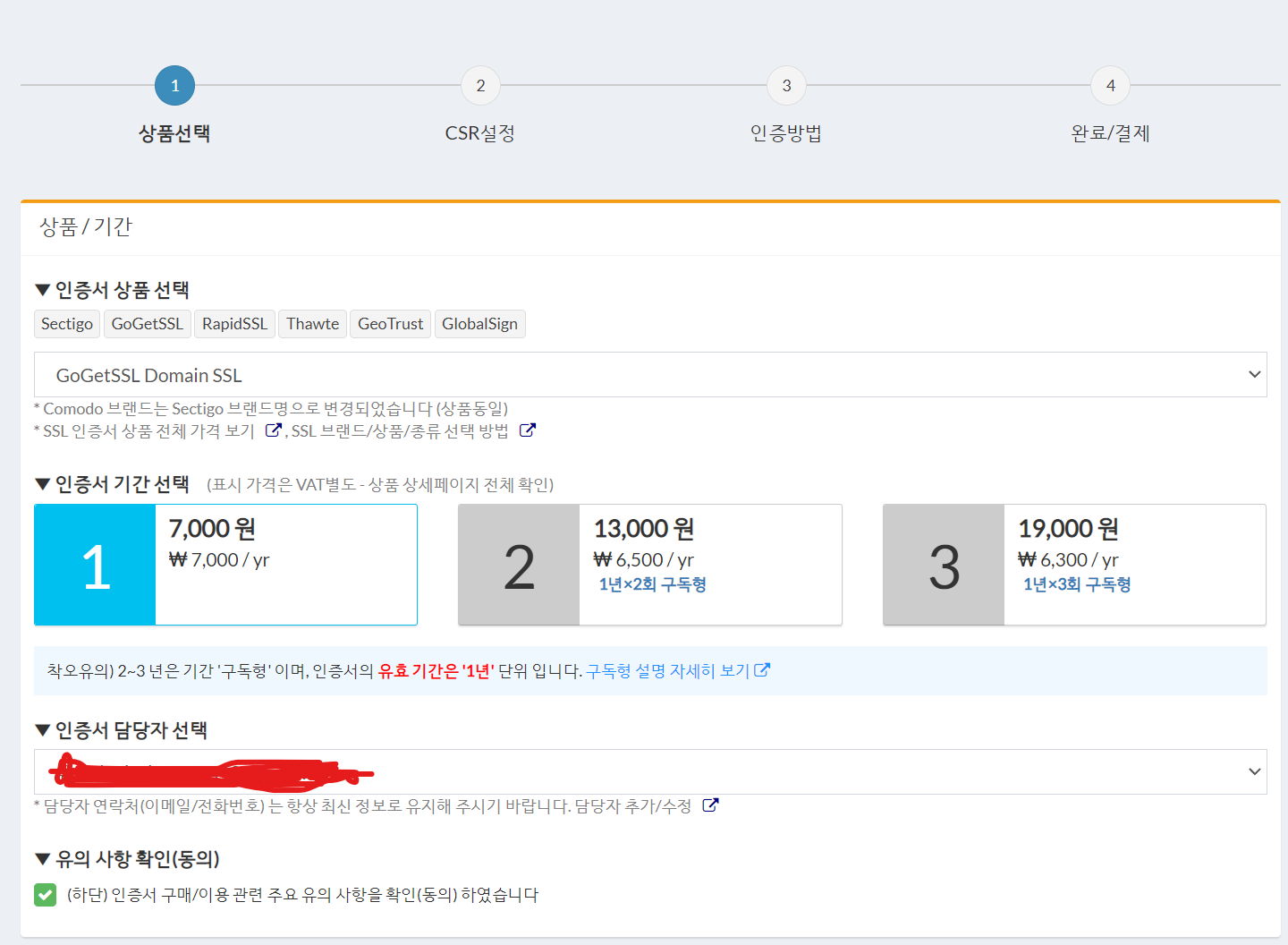Screen dimensions: 1288x945
Task: Choose the GeoTrust brand filter
Action: [391, 324]
